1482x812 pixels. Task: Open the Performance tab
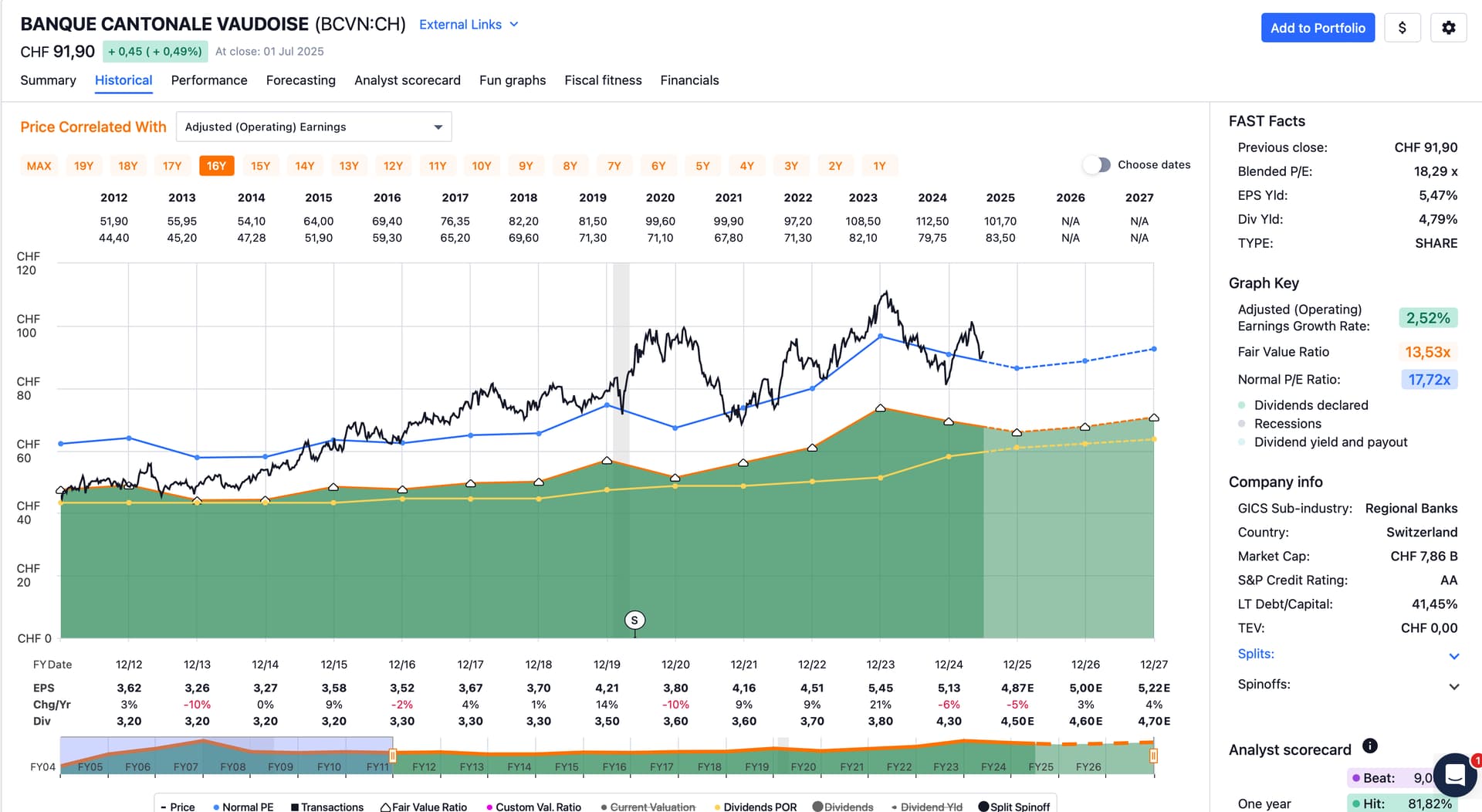pos(209,80)
